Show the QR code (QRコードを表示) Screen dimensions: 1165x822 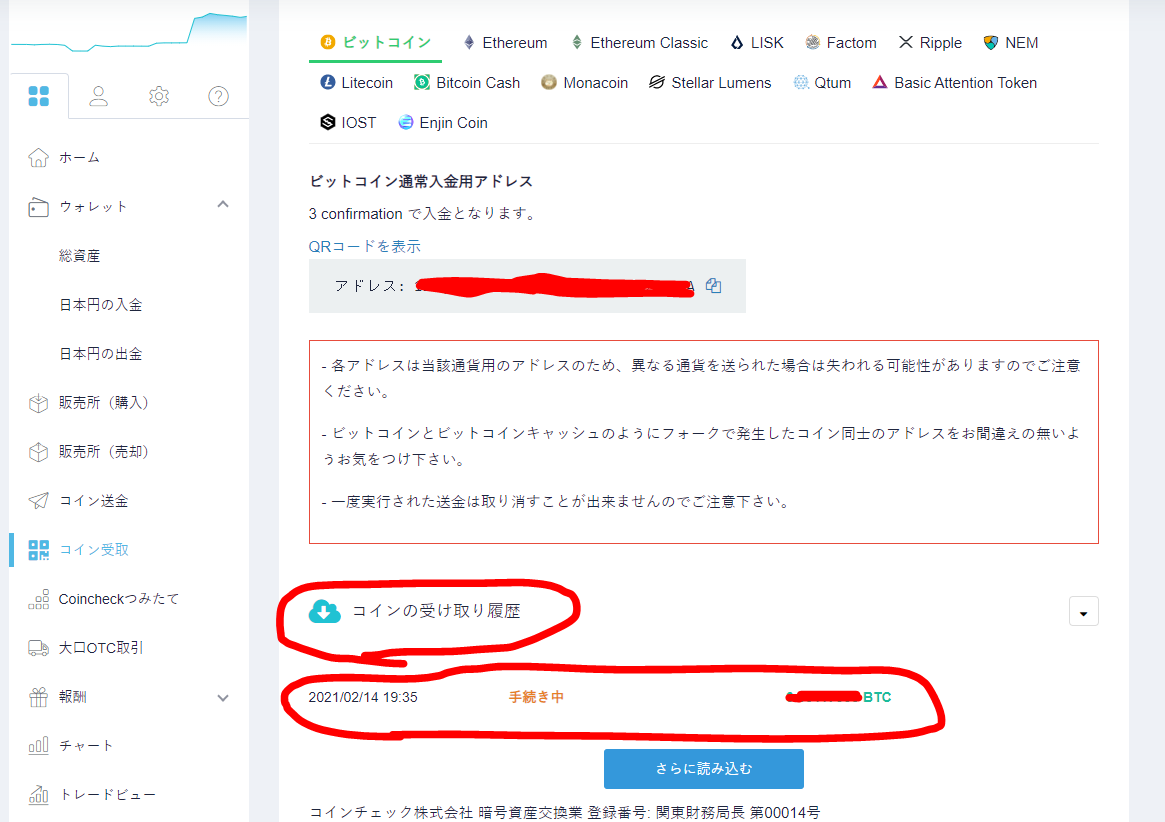coord(364,245)
